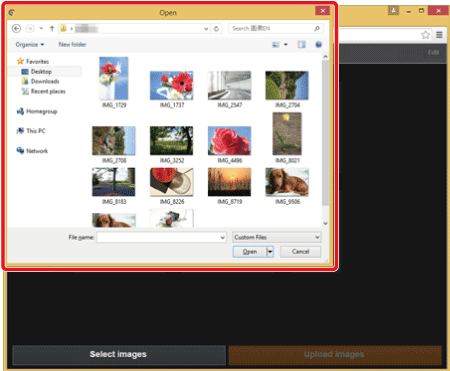Viewport: 450px width, 371px height.
Task: Click the Cancel button
Action: pos(300,252)
